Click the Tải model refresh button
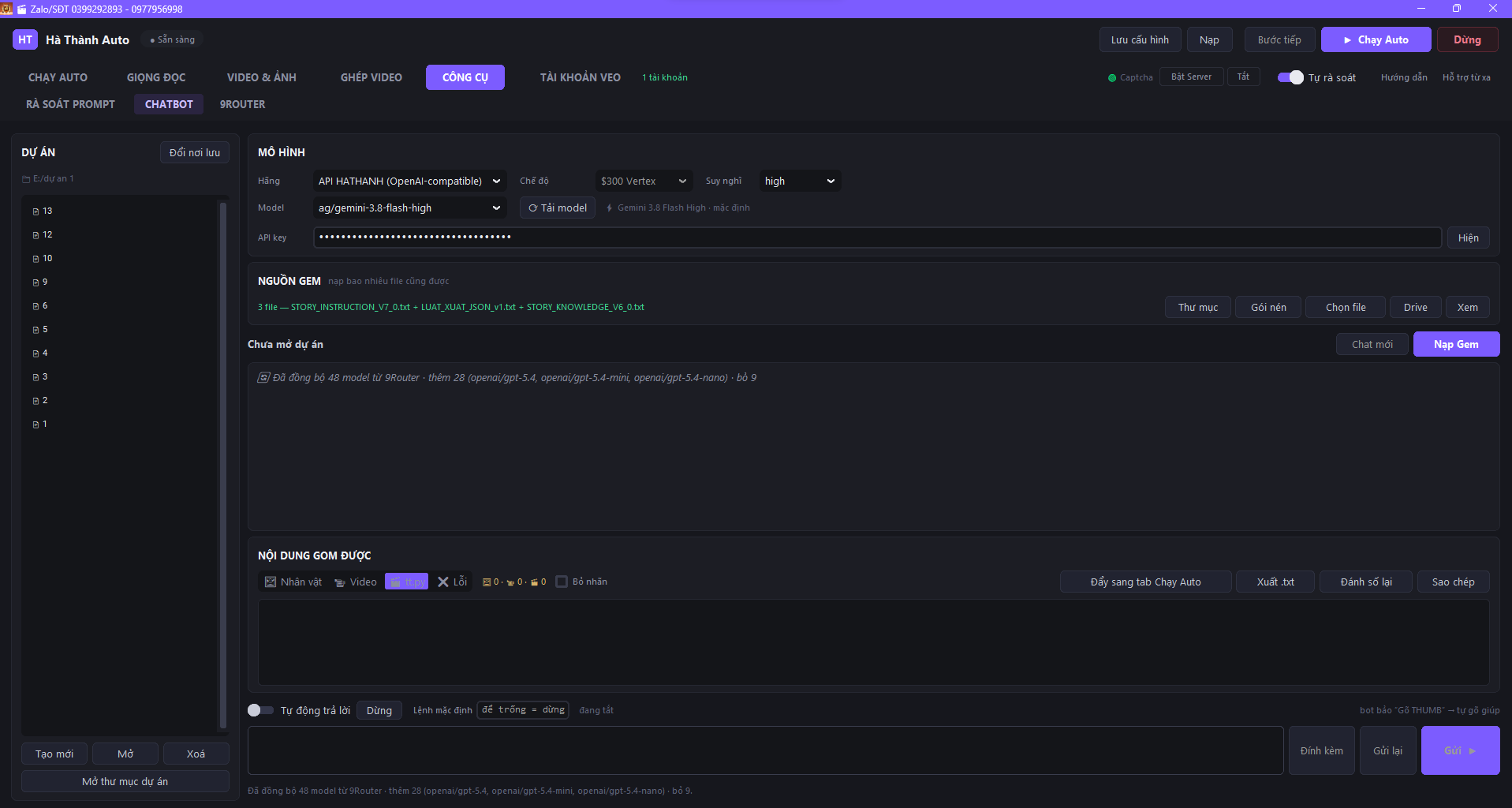 (558, 208)
